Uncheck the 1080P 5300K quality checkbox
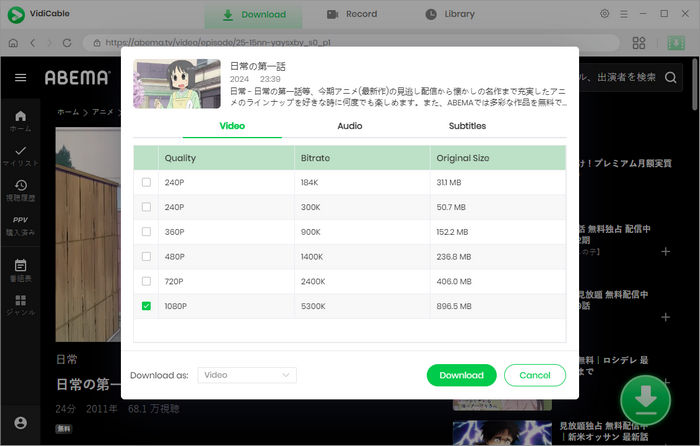This screenshot has height=446, width=700. 146,306
